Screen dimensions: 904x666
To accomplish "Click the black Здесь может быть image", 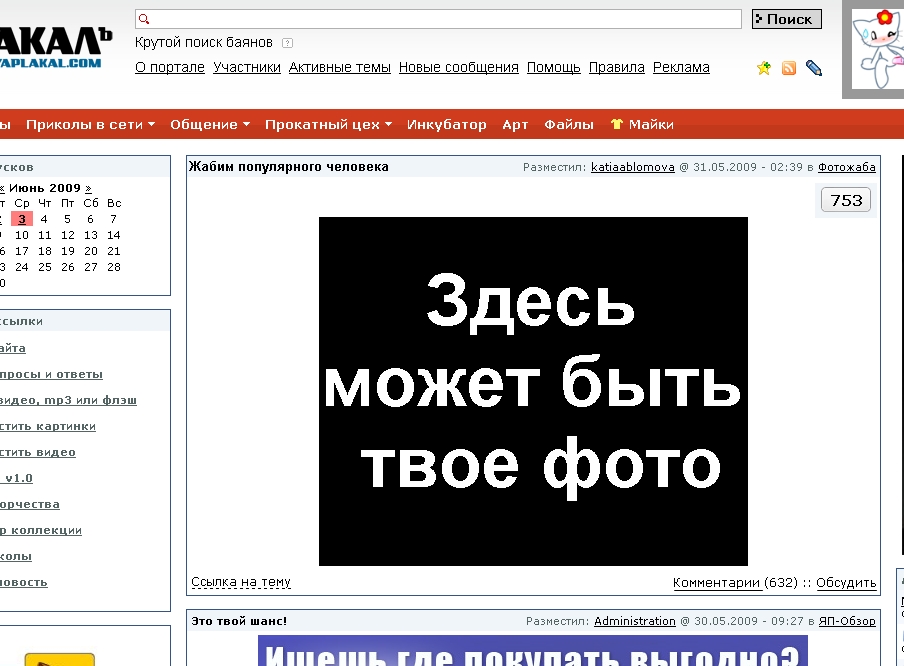I will coord(533,392).
